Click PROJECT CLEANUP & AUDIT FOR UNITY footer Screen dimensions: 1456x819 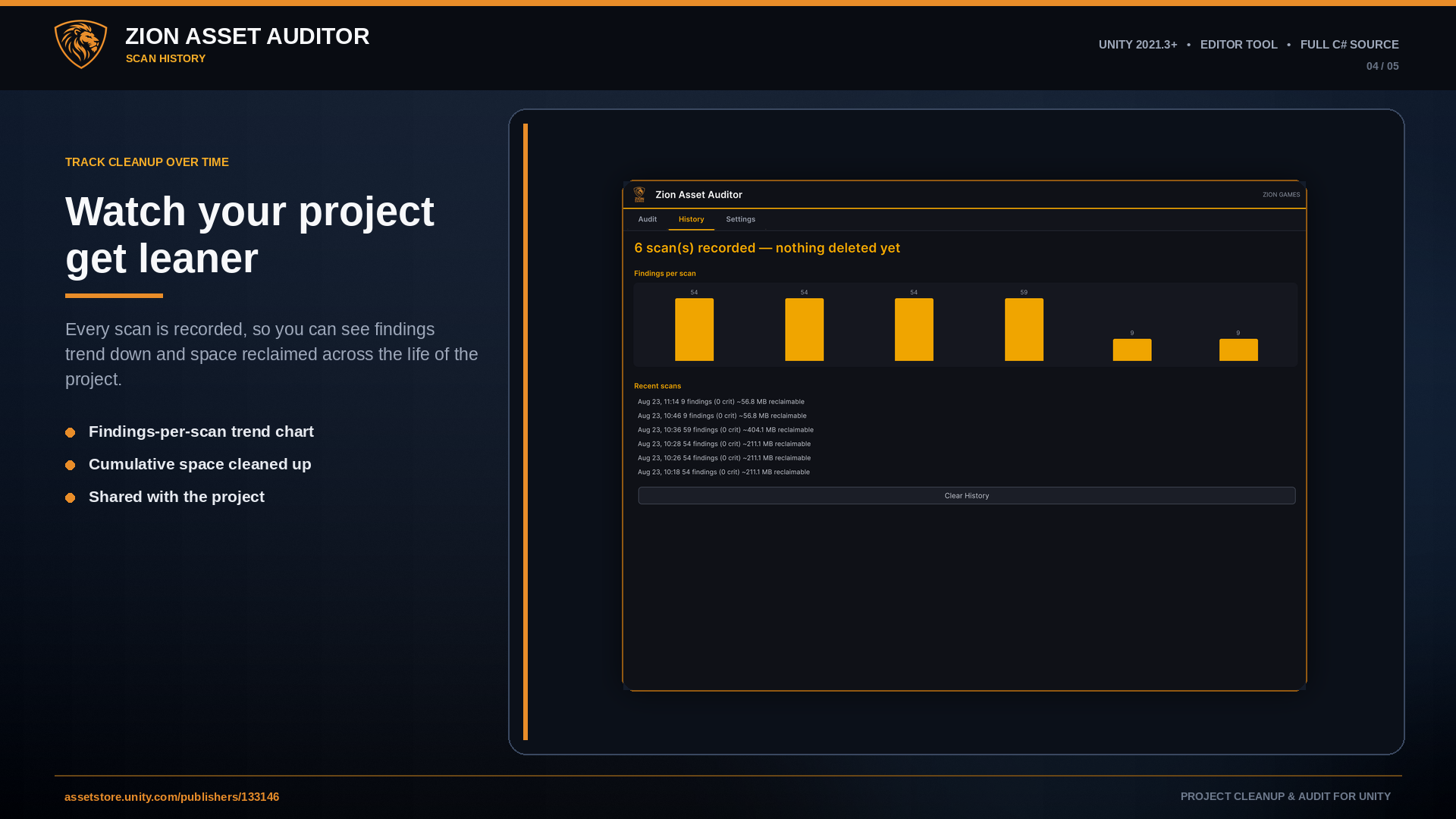click(1286, 796)
